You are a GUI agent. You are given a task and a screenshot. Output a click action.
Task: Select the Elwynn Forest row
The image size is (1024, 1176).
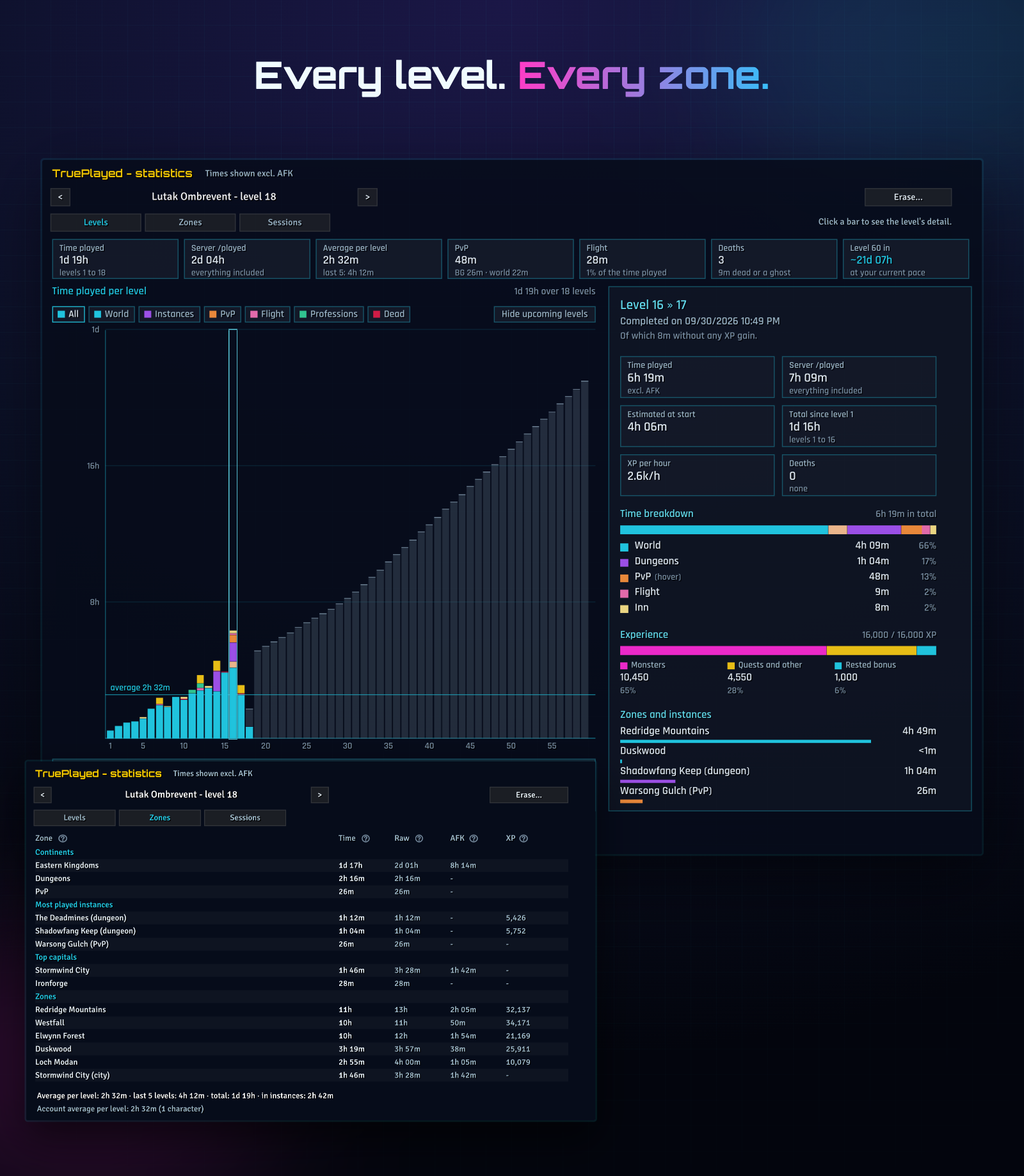click(x=301, y=1036)
